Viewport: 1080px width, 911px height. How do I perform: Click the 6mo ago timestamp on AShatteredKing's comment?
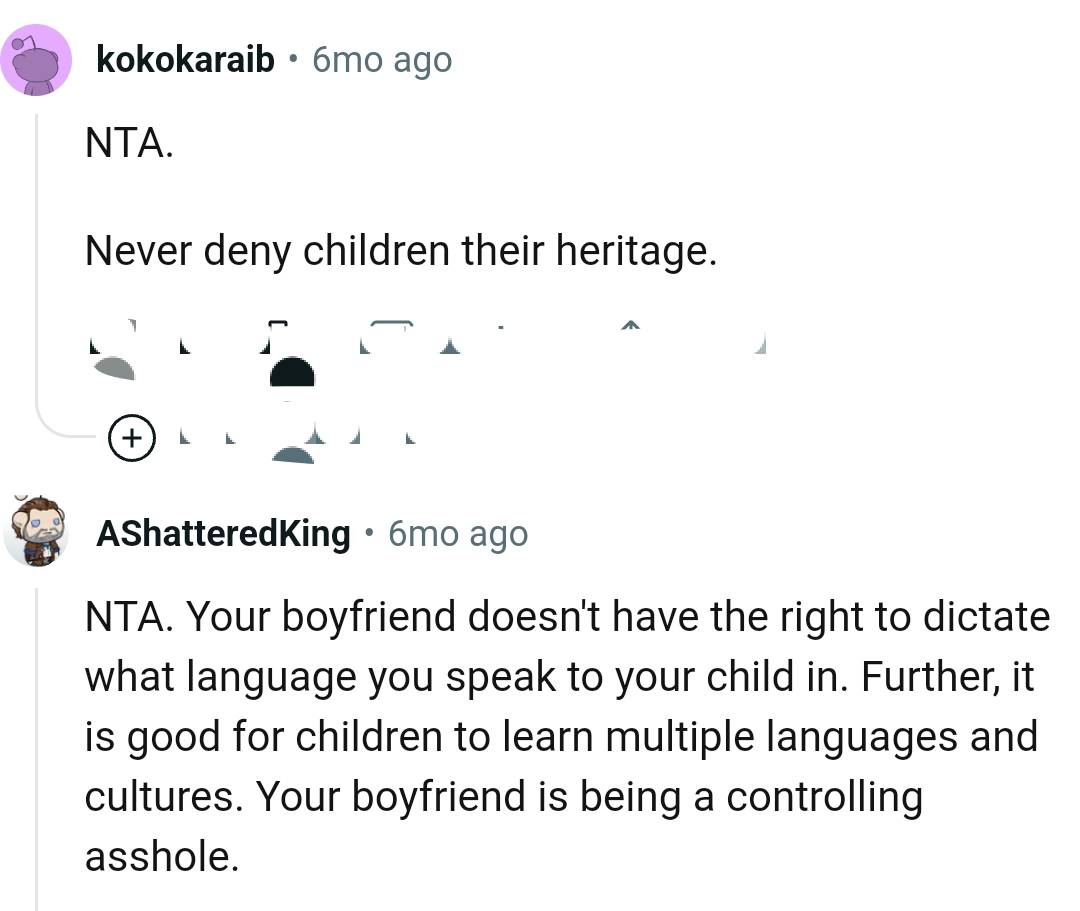pos(457,534)
